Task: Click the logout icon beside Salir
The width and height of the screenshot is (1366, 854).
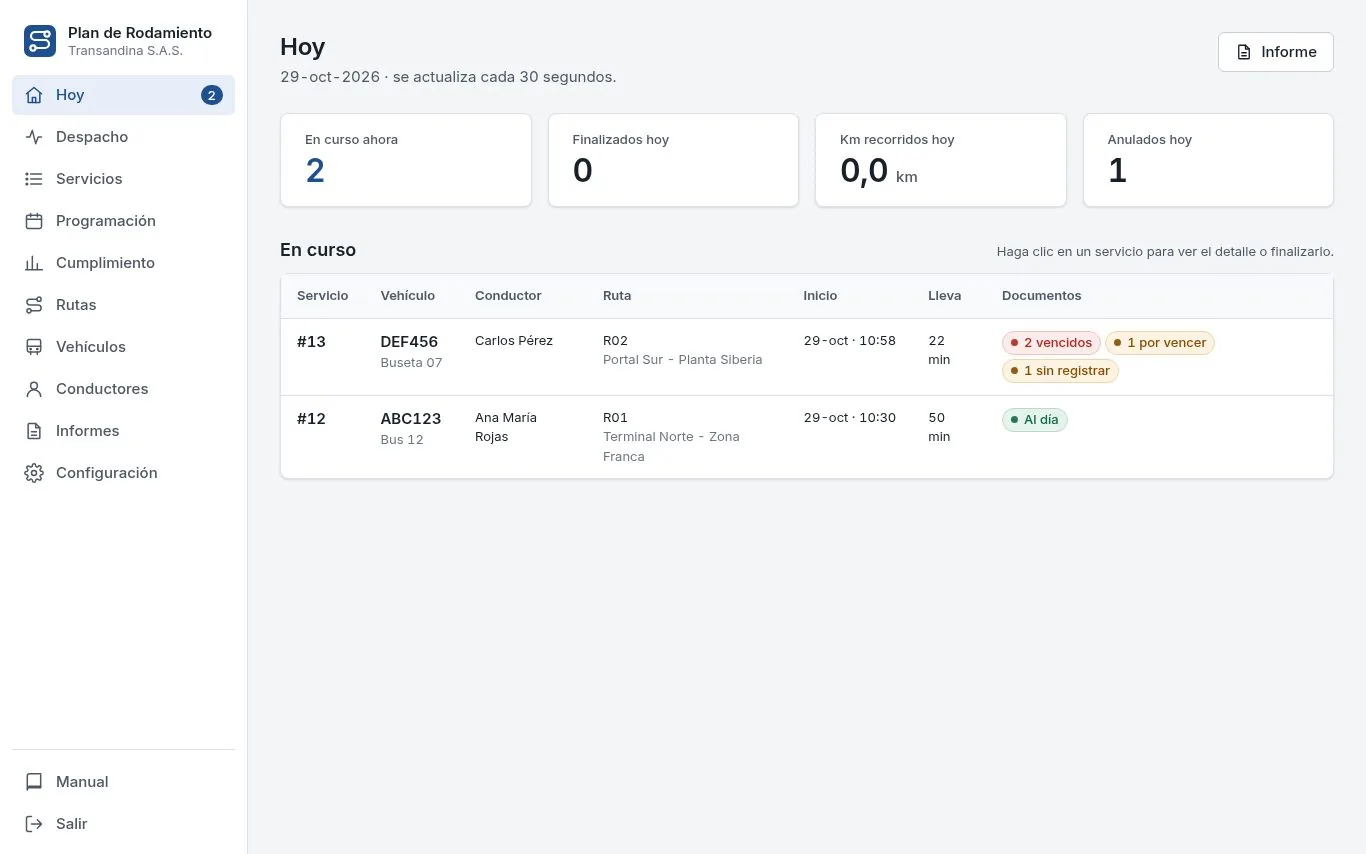Action: (x=34, y=824)
